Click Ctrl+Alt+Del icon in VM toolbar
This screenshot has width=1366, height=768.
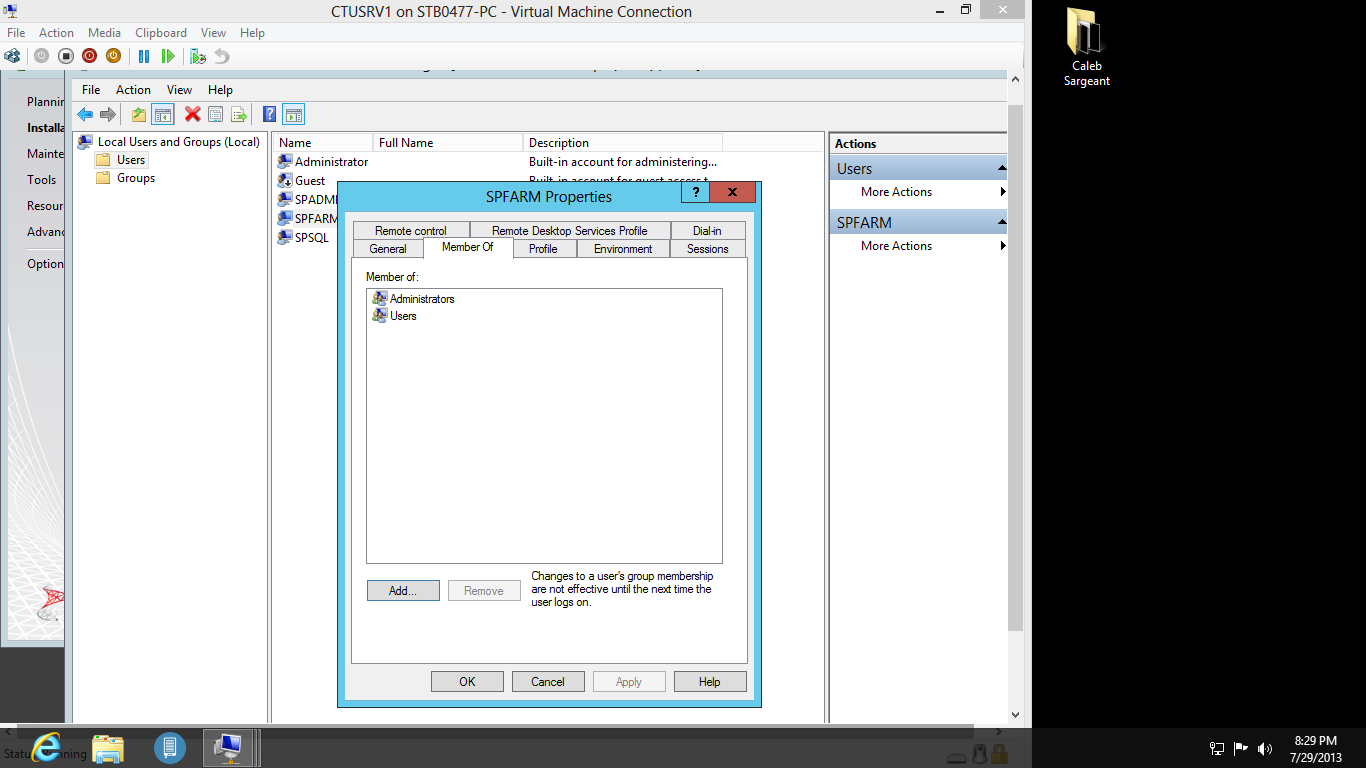point(12,56)
